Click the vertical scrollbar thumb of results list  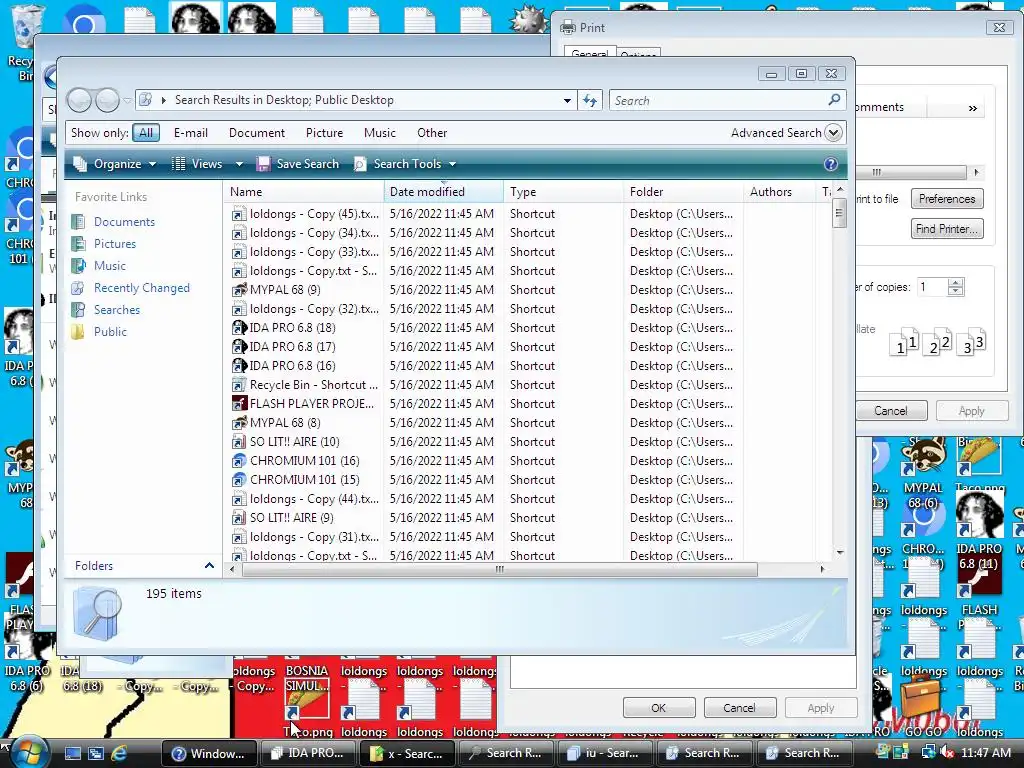point(840,213)
